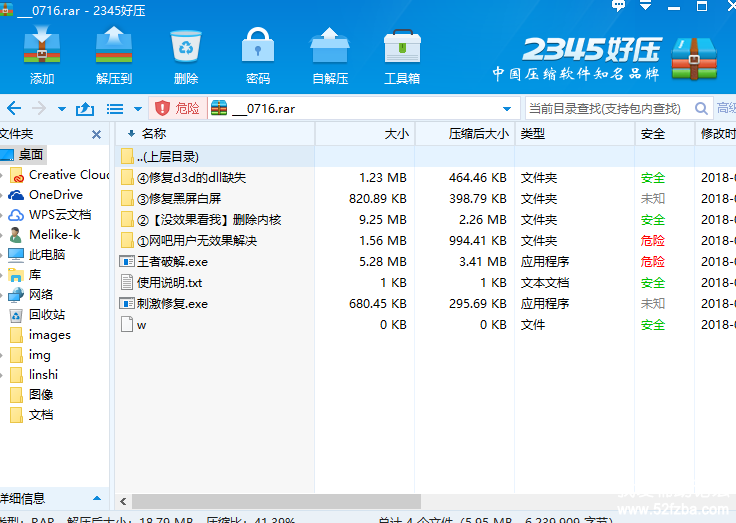This screenshot has width=736, height=523.
Task: Collapse the 详细信息 details panel arrow
Action: point(97,499)
